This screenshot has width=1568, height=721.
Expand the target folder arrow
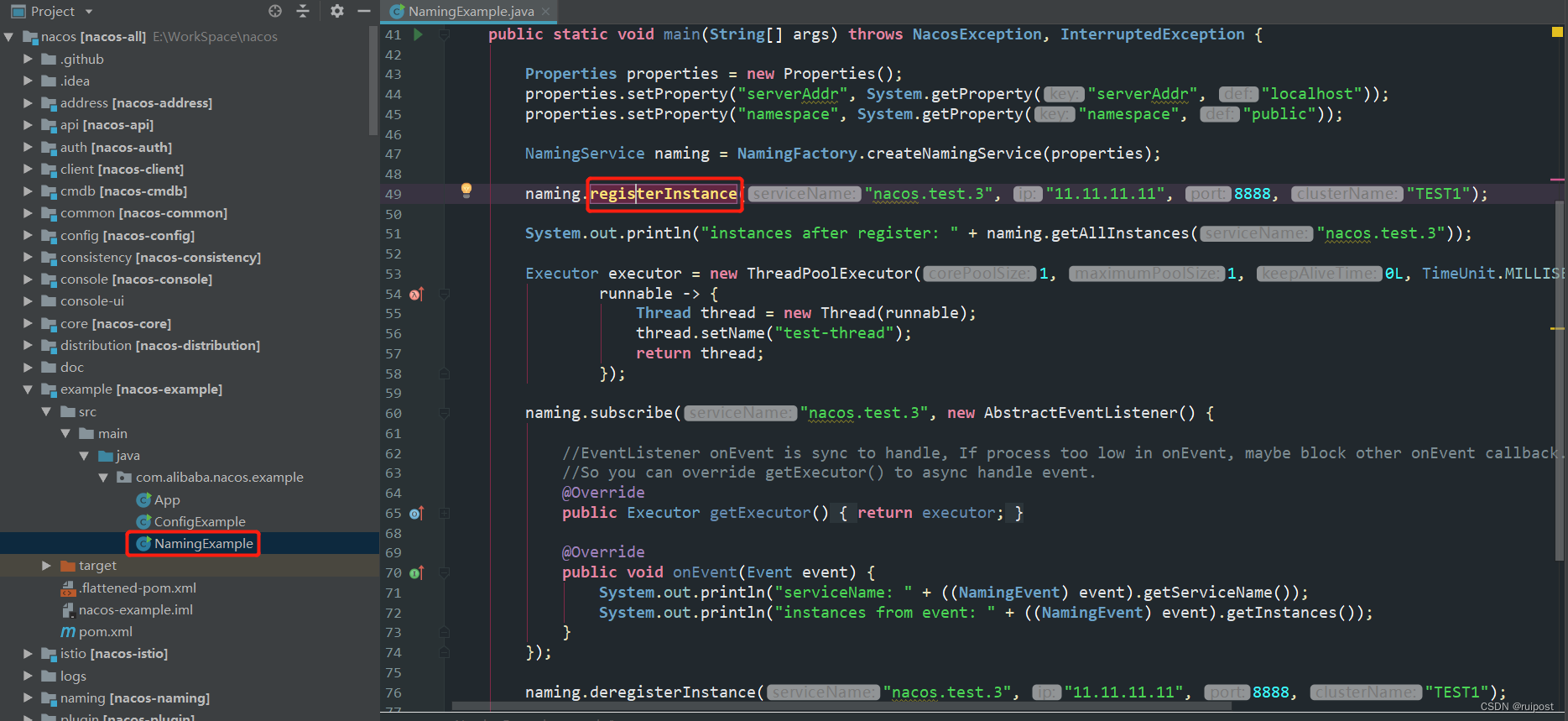[47, 566]
